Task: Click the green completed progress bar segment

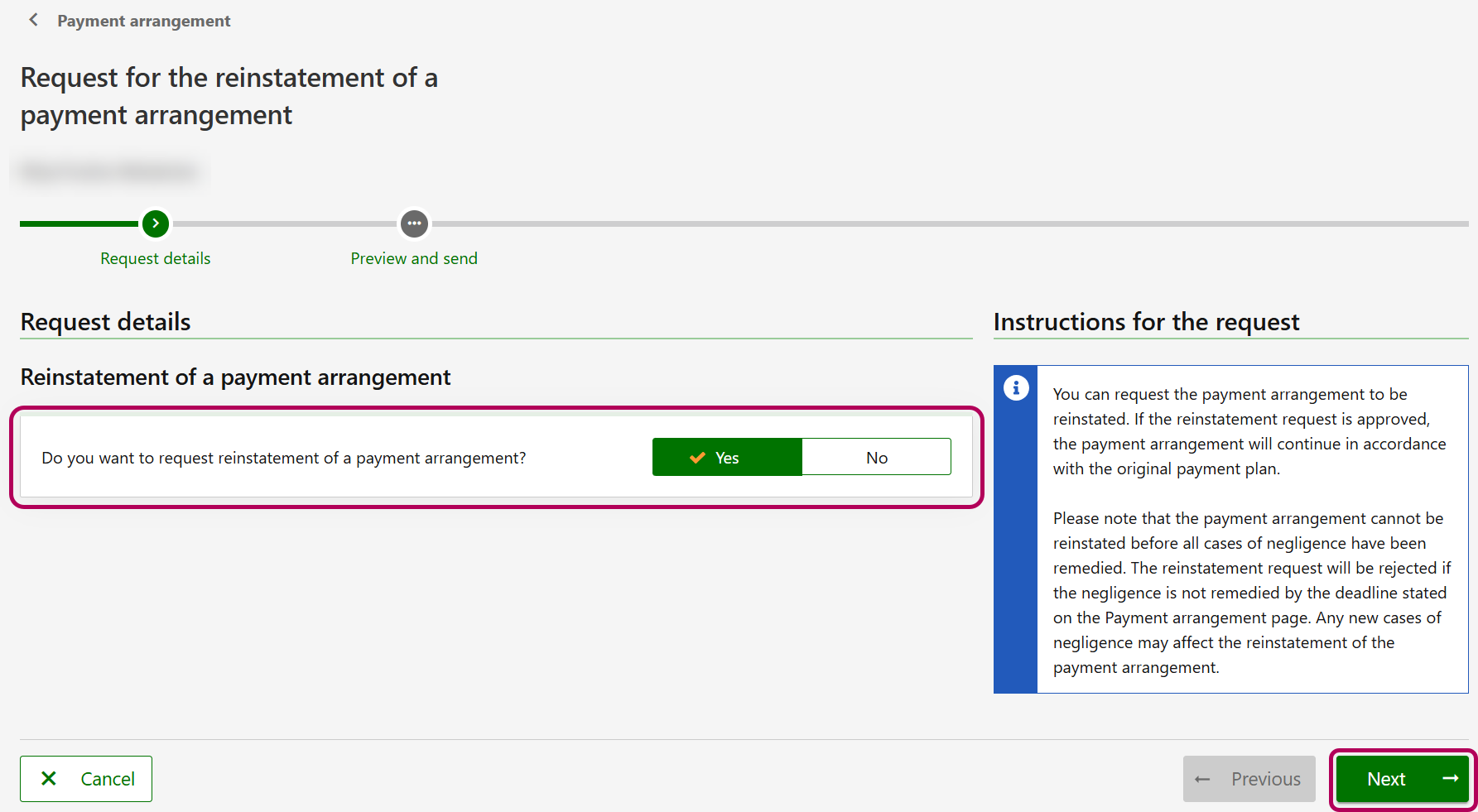Action: 79,223
